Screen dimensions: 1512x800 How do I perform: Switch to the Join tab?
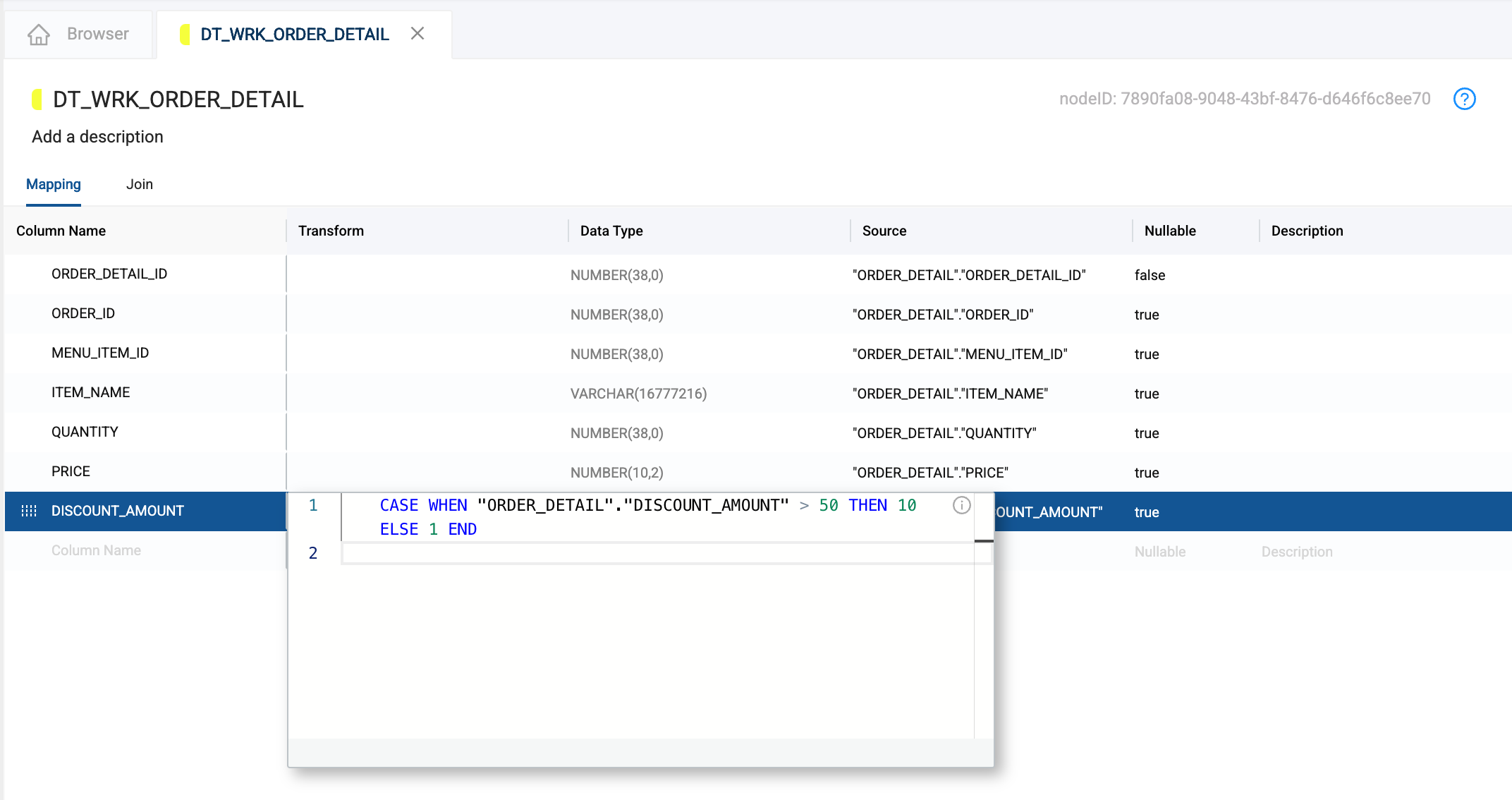point(139,184)
